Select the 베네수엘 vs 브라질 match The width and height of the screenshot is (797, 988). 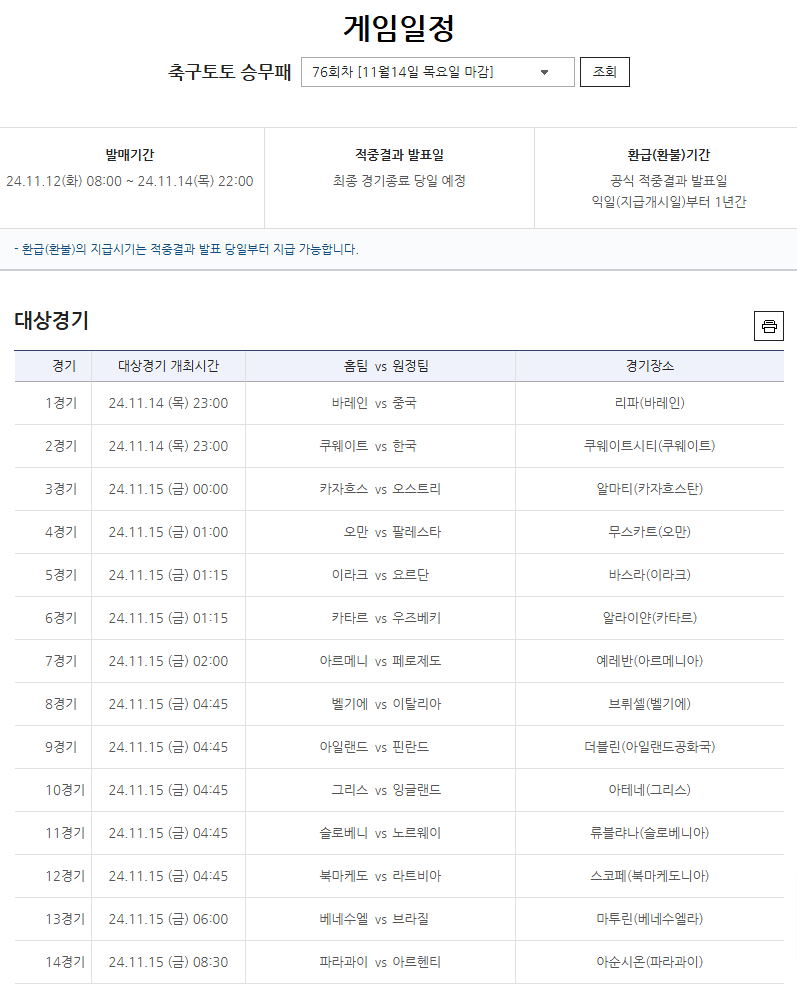380,919
